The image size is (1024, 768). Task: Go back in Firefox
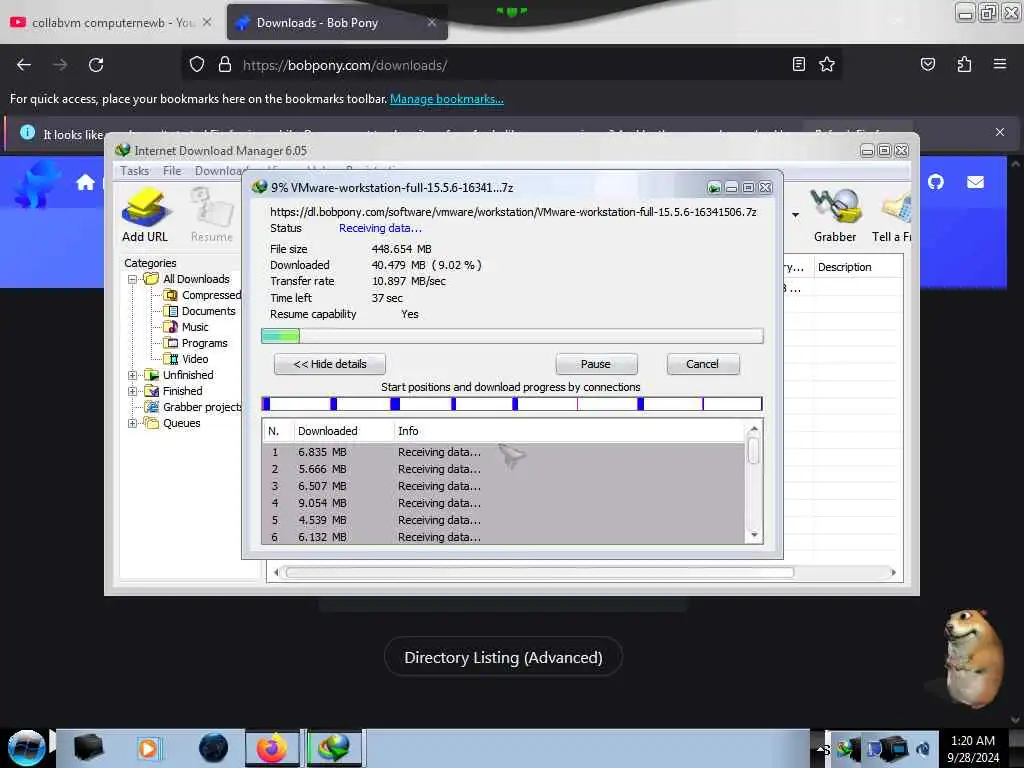point(24,65)
